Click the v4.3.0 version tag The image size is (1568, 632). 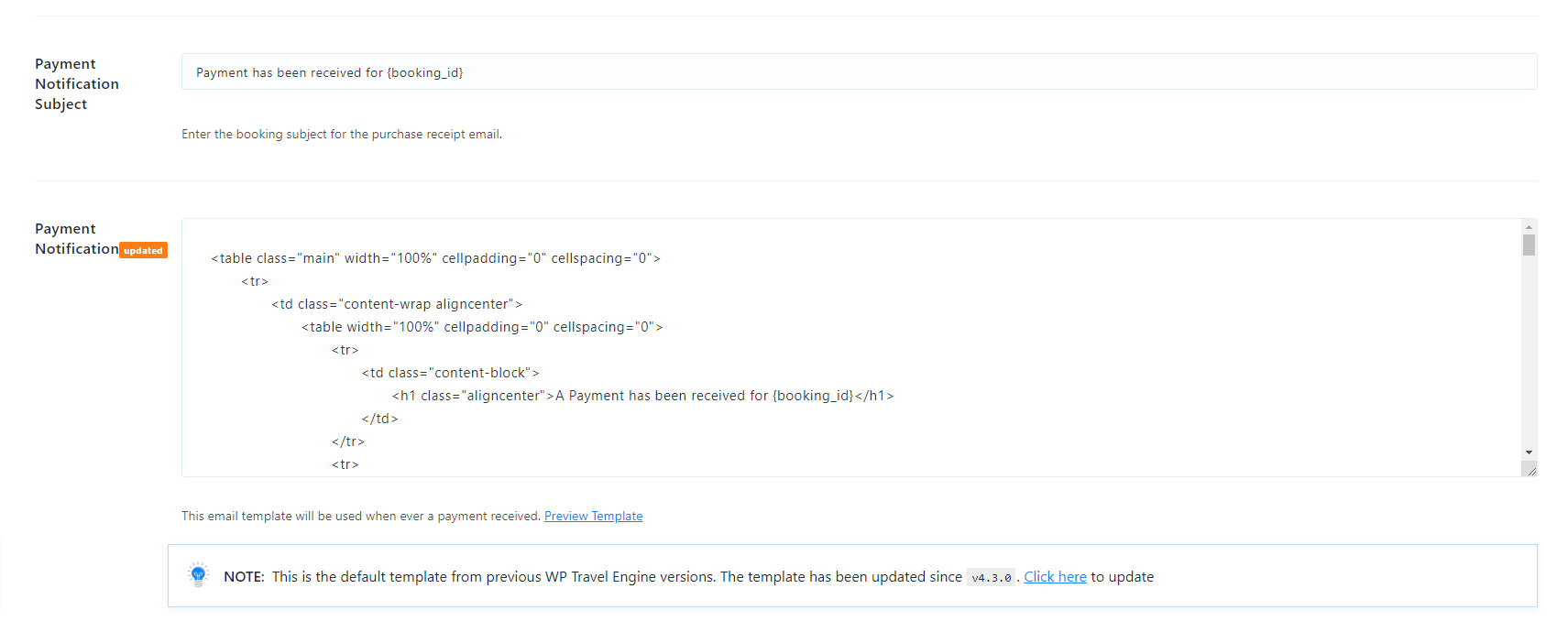tap(991, 577)
